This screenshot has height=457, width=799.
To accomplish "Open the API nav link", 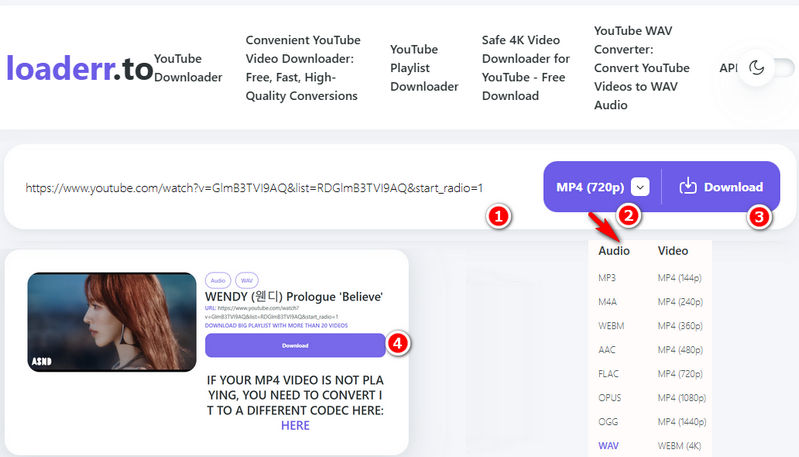I will pos(728,68).
